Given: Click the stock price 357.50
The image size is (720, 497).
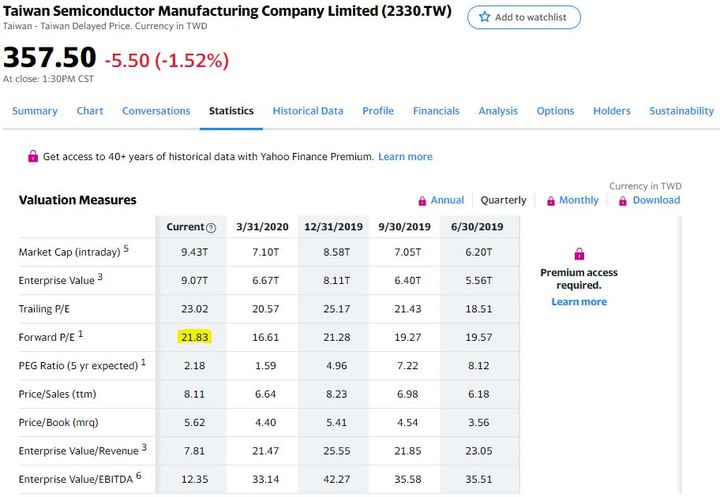Looking at the screenshot, I should pyautogui.click(x=50, y=57).
